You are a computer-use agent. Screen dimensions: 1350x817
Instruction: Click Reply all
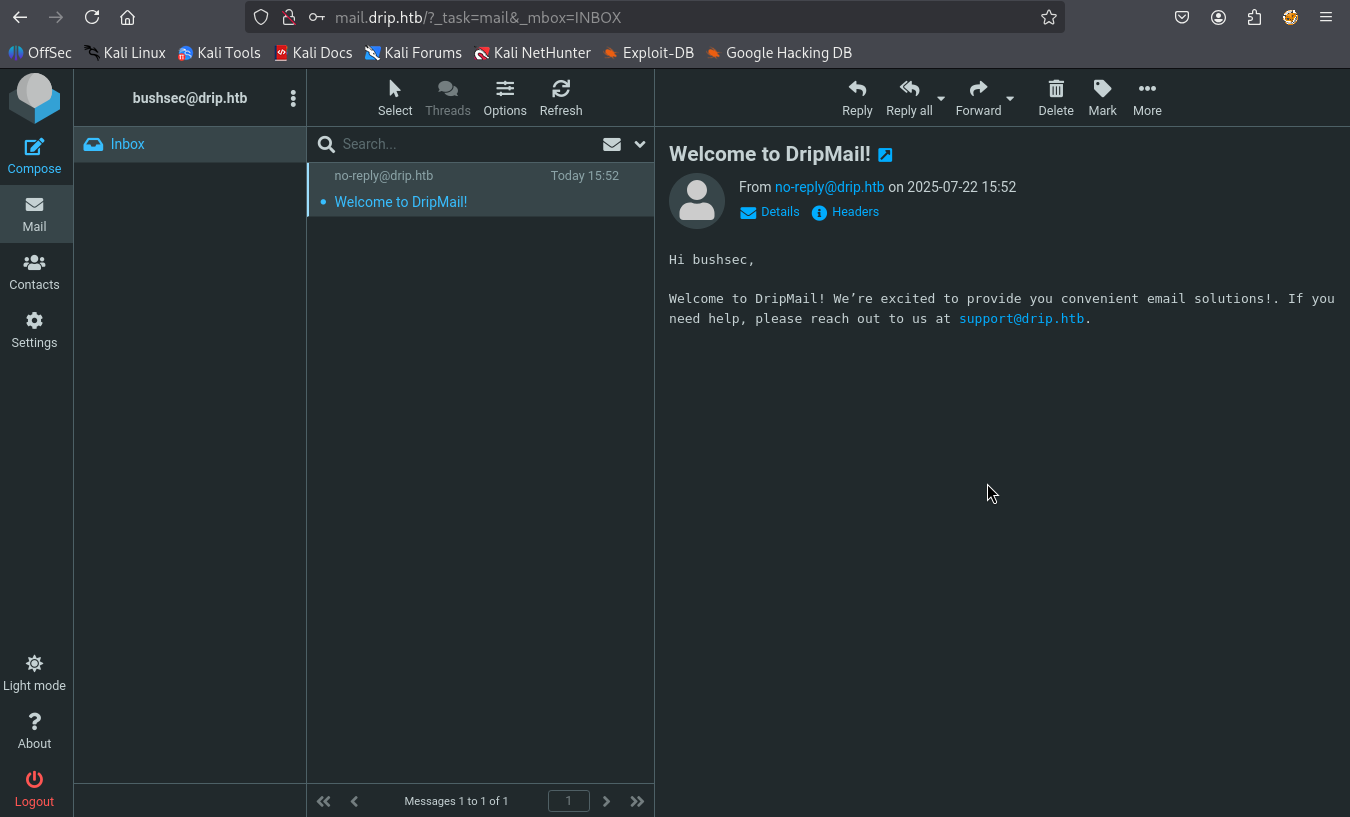(x=909, y=98)
